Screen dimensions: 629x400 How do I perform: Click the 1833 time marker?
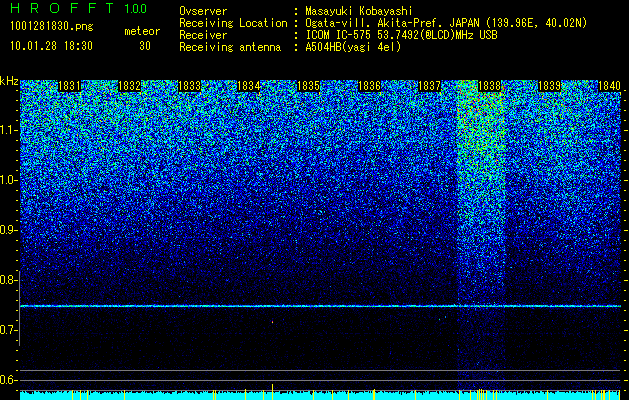tap(189, 86)
